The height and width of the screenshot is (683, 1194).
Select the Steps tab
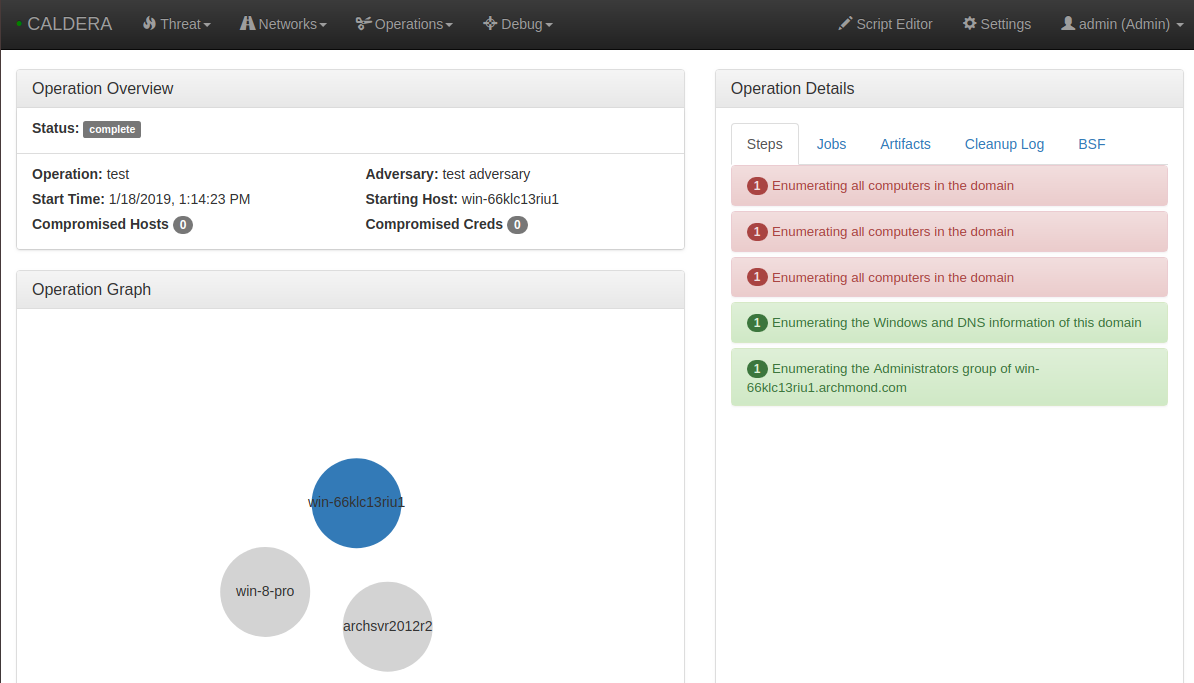pos(764,144)
